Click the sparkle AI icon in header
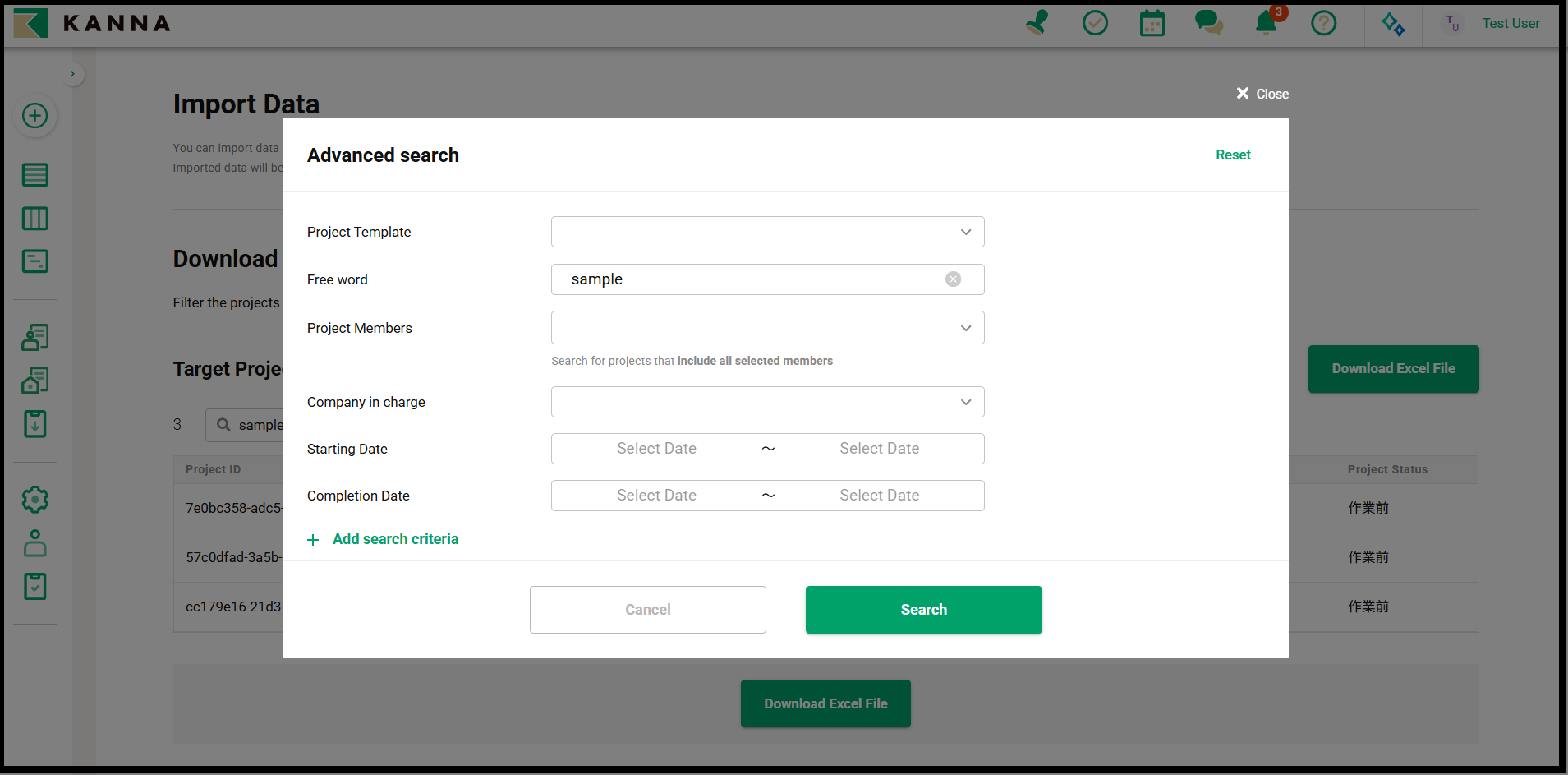 (x=1392, y=24)
